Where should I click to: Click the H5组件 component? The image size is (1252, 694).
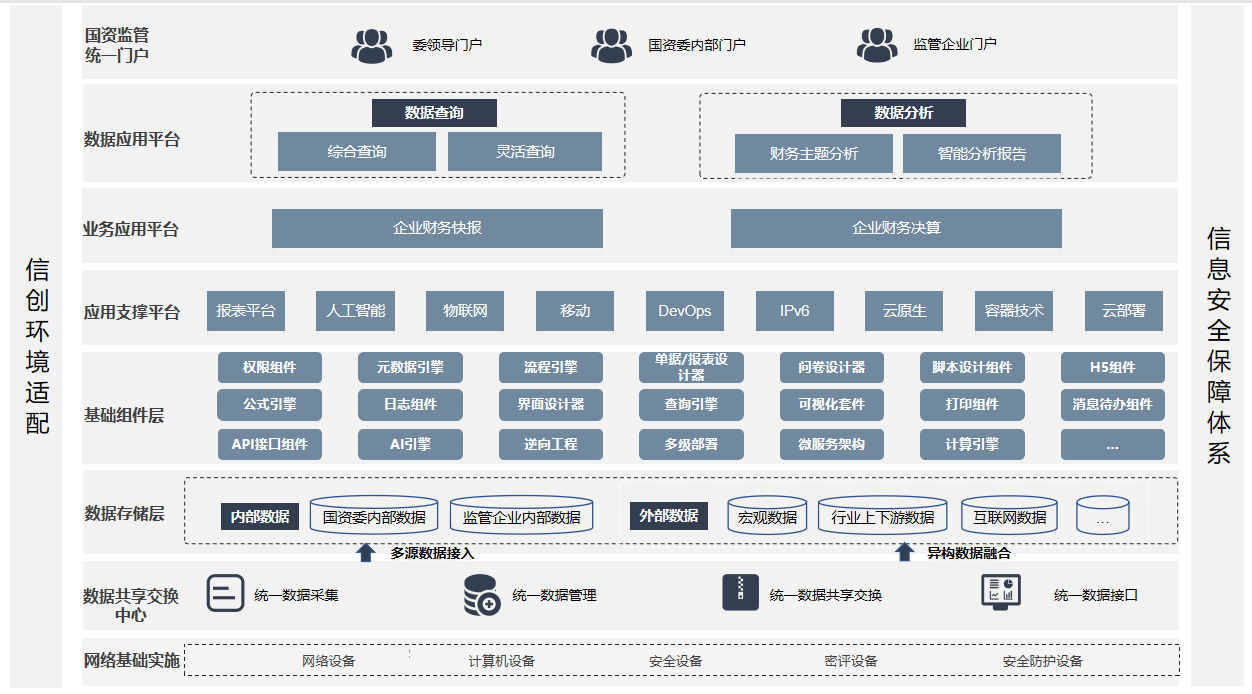coord(1113,367)
